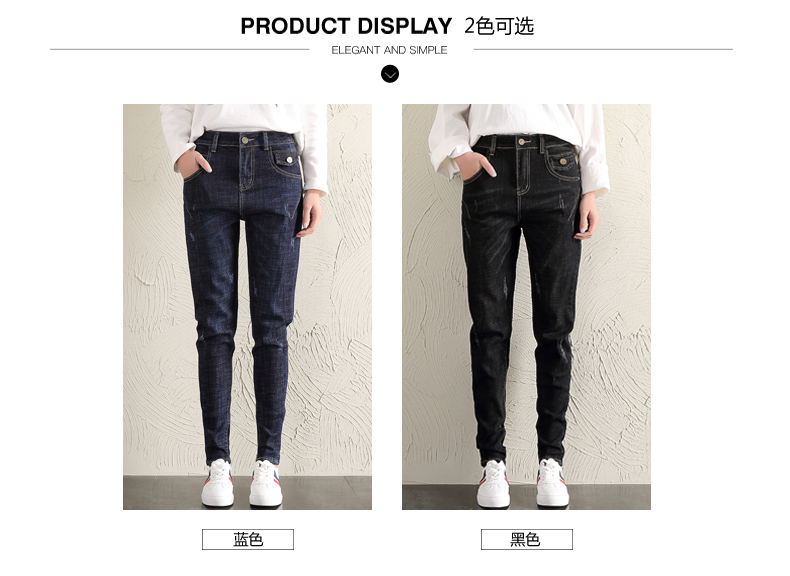Click the left white sneaker in blue photo
790x576 pixels.
(218, 483)
